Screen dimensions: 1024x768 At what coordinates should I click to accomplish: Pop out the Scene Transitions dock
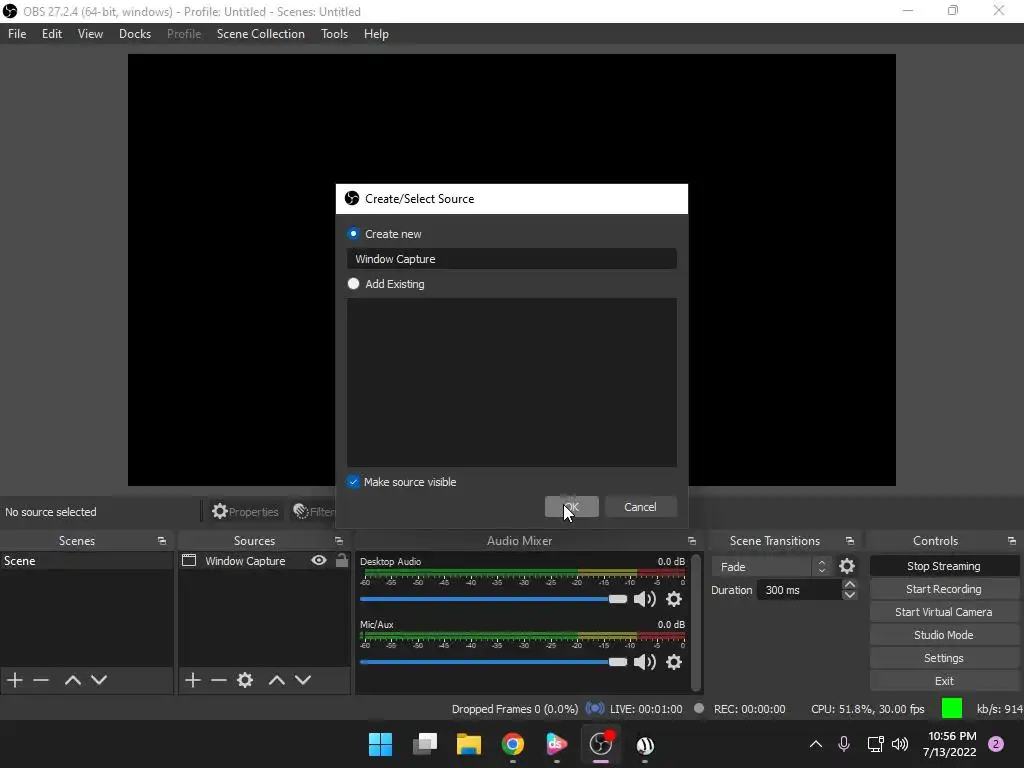point(850,541)
